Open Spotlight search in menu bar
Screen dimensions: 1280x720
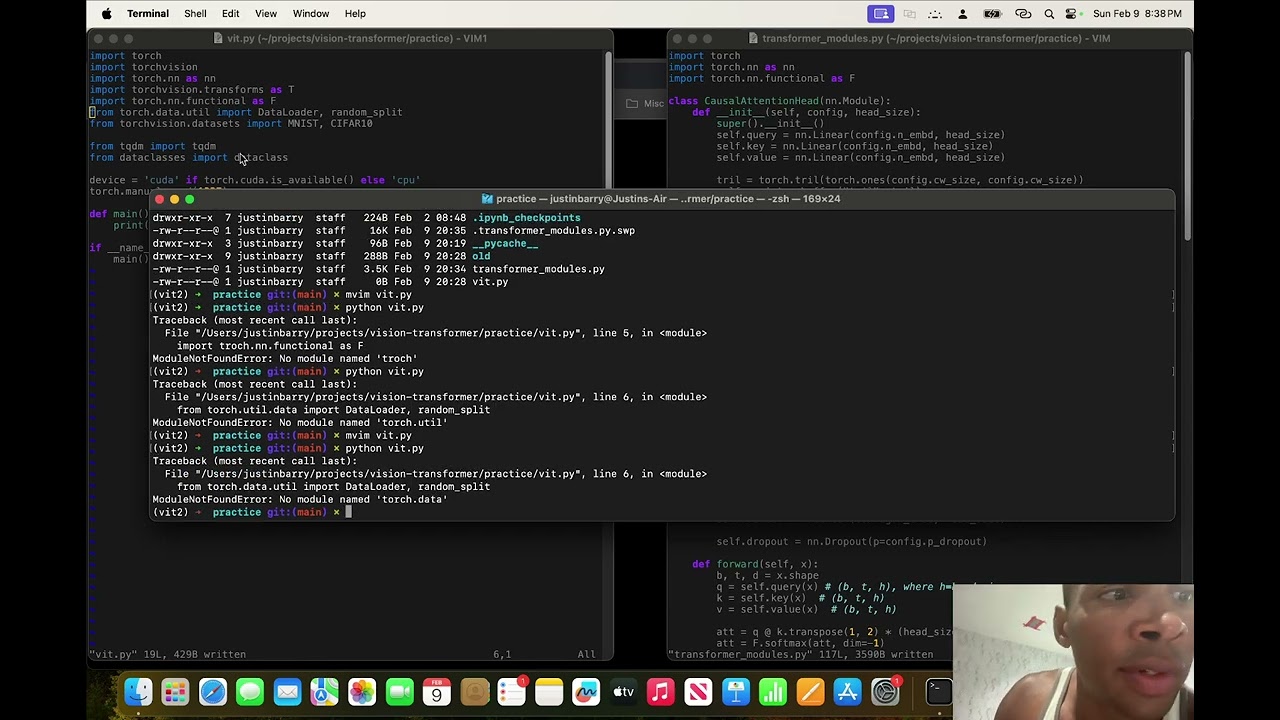pyautogui.click(x=1049, y=14)
